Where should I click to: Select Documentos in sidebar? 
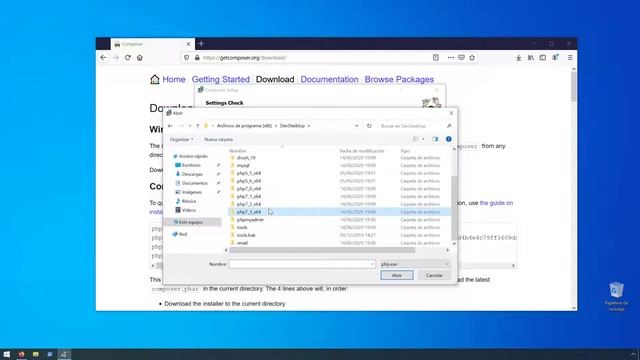click(194, 183)
